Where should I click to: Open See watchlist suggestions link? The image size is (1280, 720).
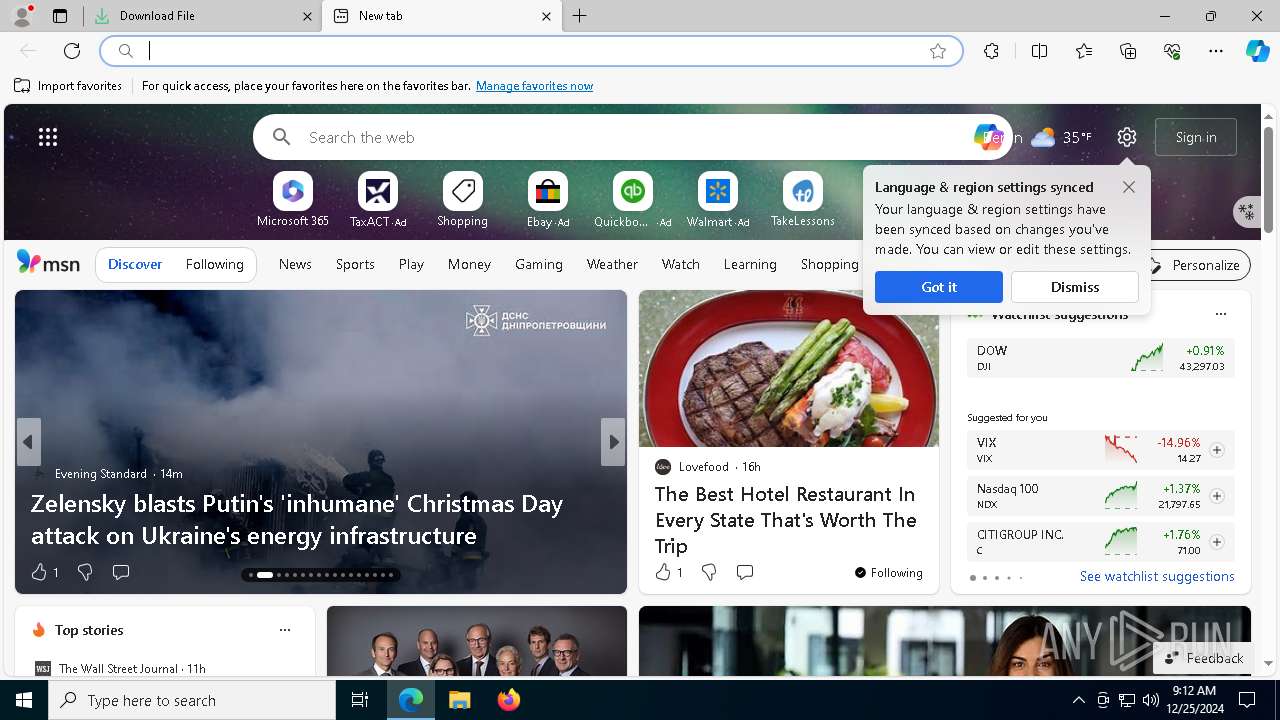pos(1157,576)
